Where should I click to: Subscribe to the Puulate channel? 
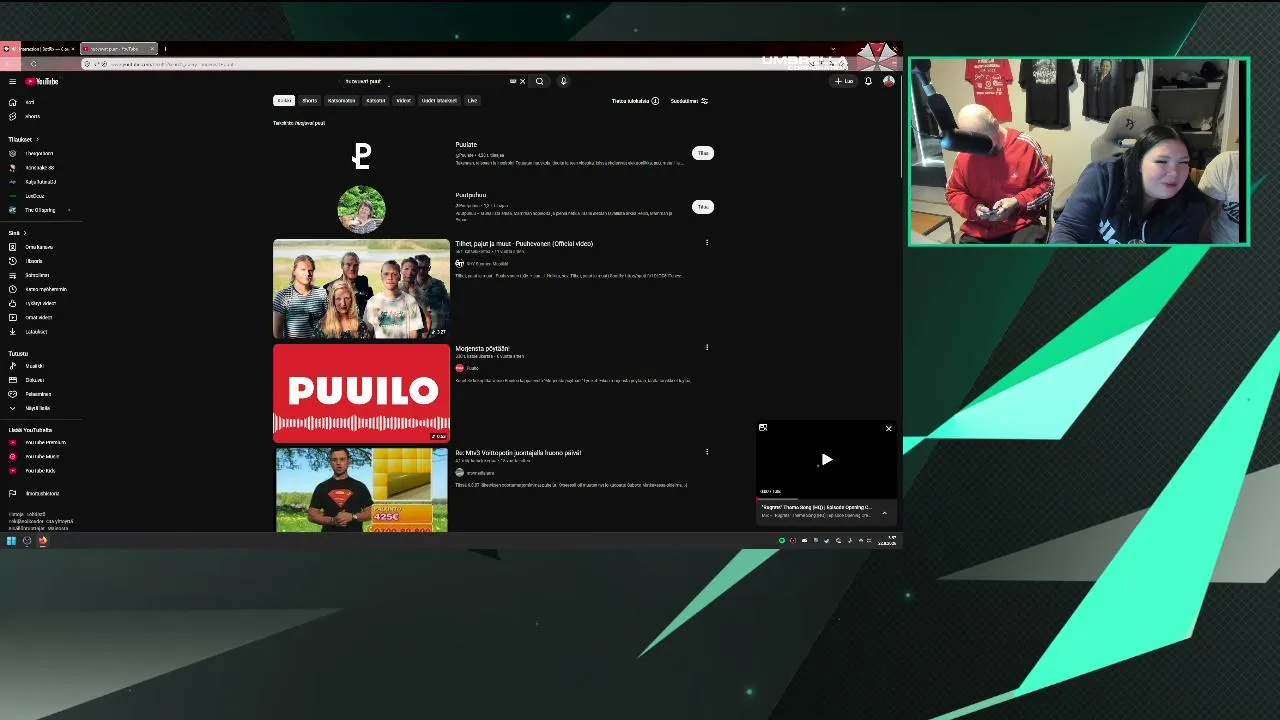pyautogui.click(x=703, y=153)
